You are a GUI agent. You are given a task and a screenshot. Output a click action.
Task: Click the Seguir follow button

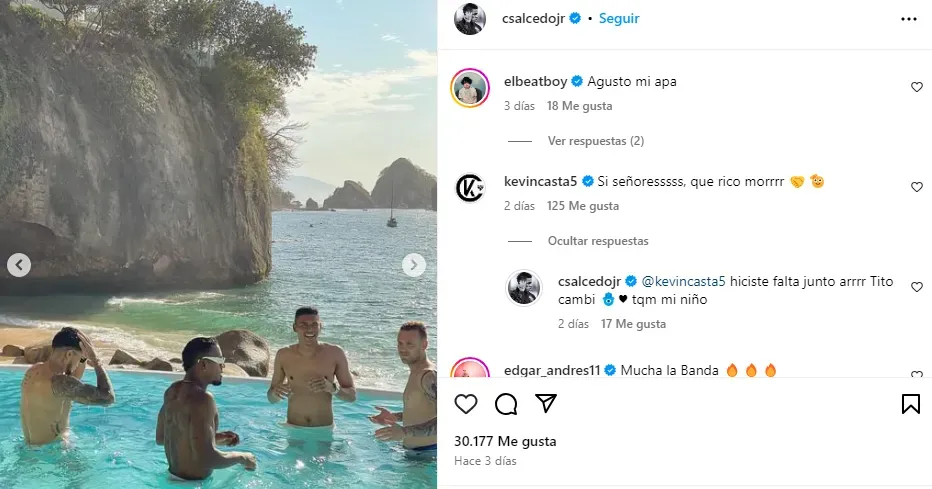point(619,19)
